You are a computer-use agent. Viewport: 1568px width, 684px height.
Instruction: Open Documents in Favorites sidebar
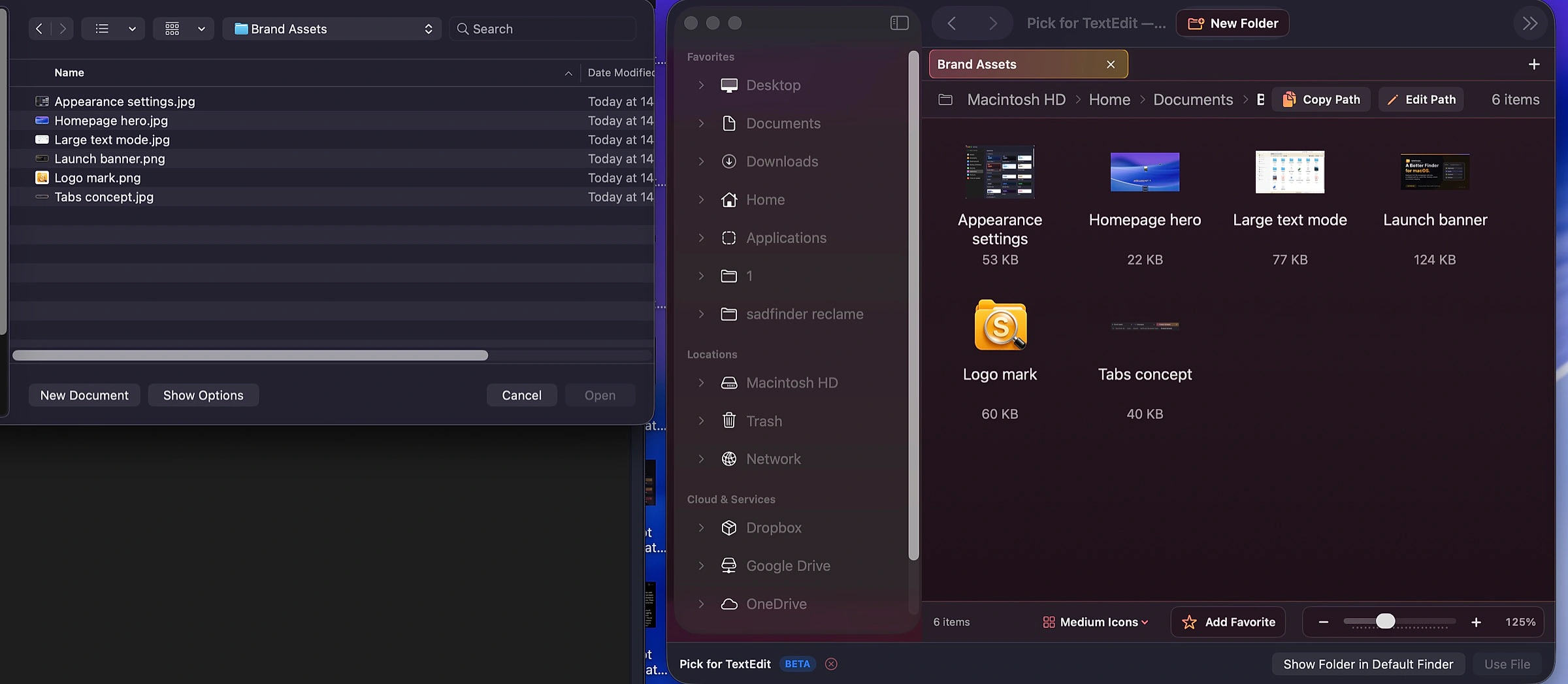pyautogui.click(x=783, y=123)
